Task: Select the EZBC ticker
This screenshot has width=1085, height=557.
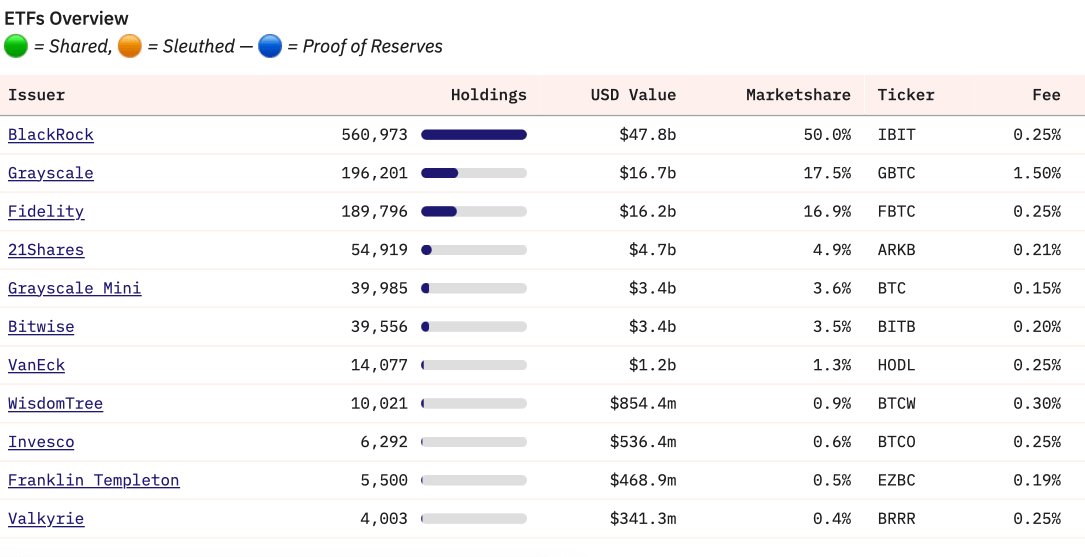Action: tap(896, 480)
